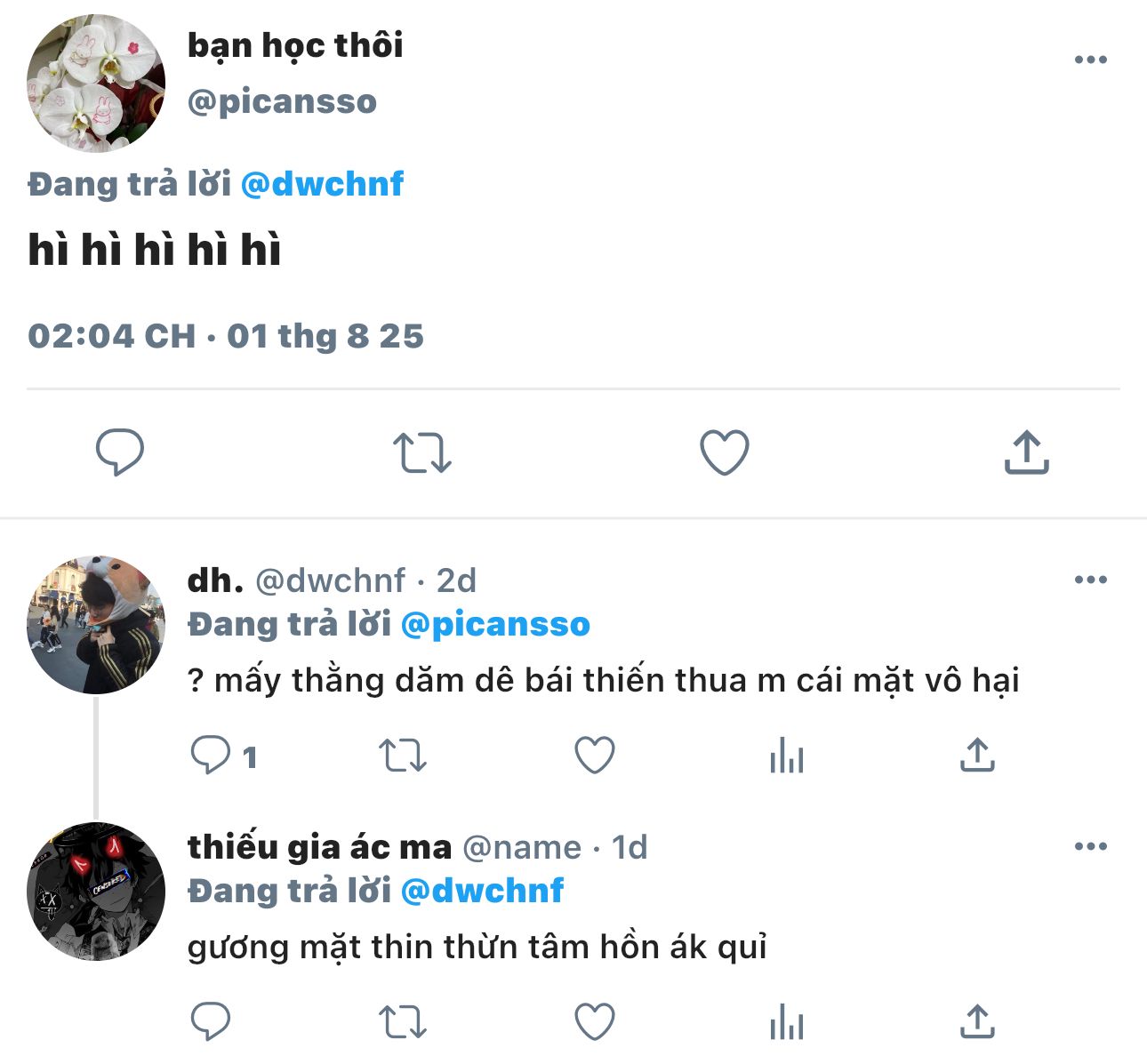1147x1064 pixels.
Task: Share dh.'s reply tweet
Action: (976, 756)
